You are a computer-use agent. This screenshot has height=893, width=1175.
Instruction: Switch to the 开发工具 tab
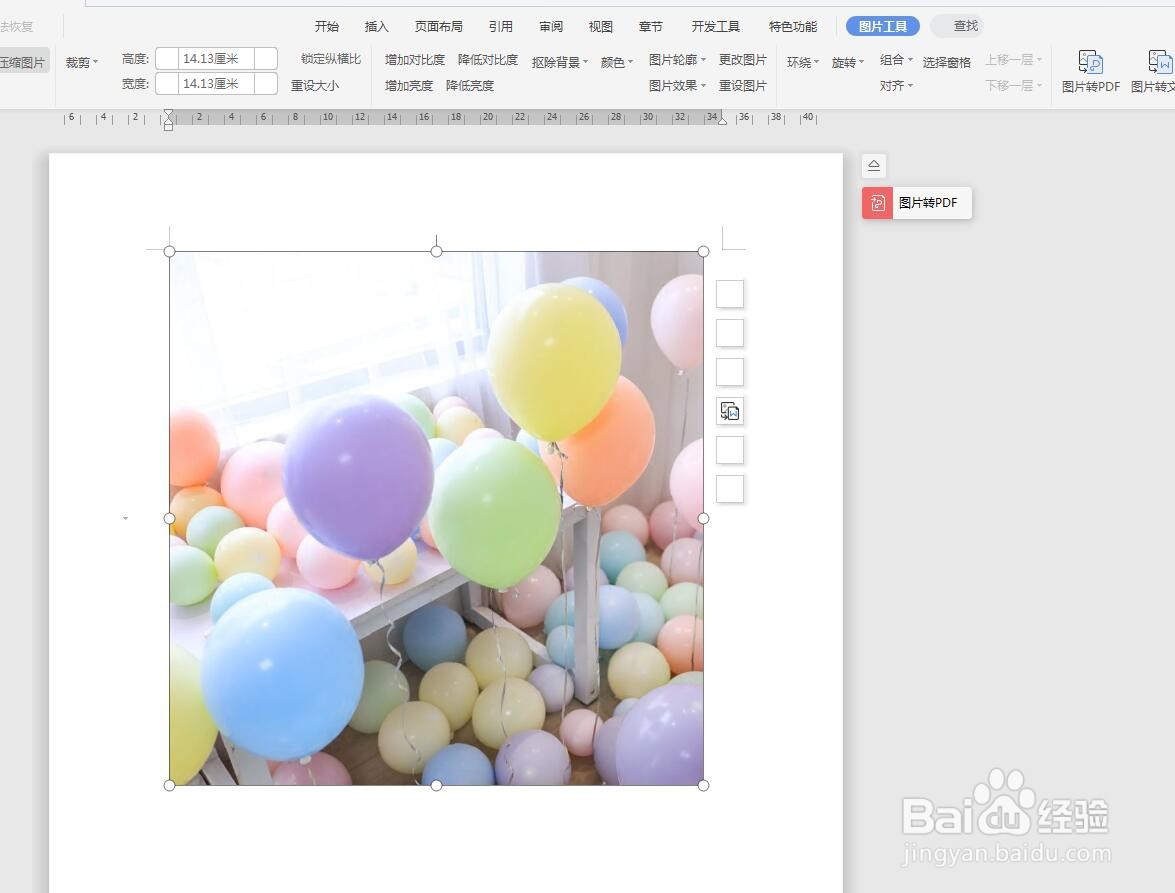716,26
